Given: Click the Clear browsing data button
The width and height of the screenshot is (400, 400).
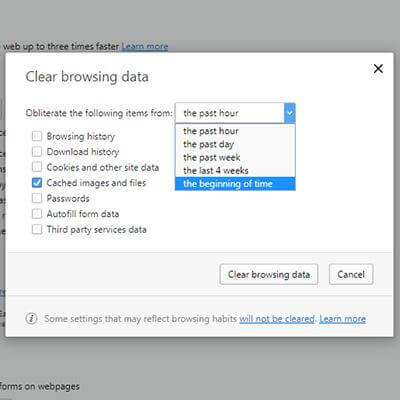Looking at the screenshot, I should pyautogui.click(x=269, y=274).
